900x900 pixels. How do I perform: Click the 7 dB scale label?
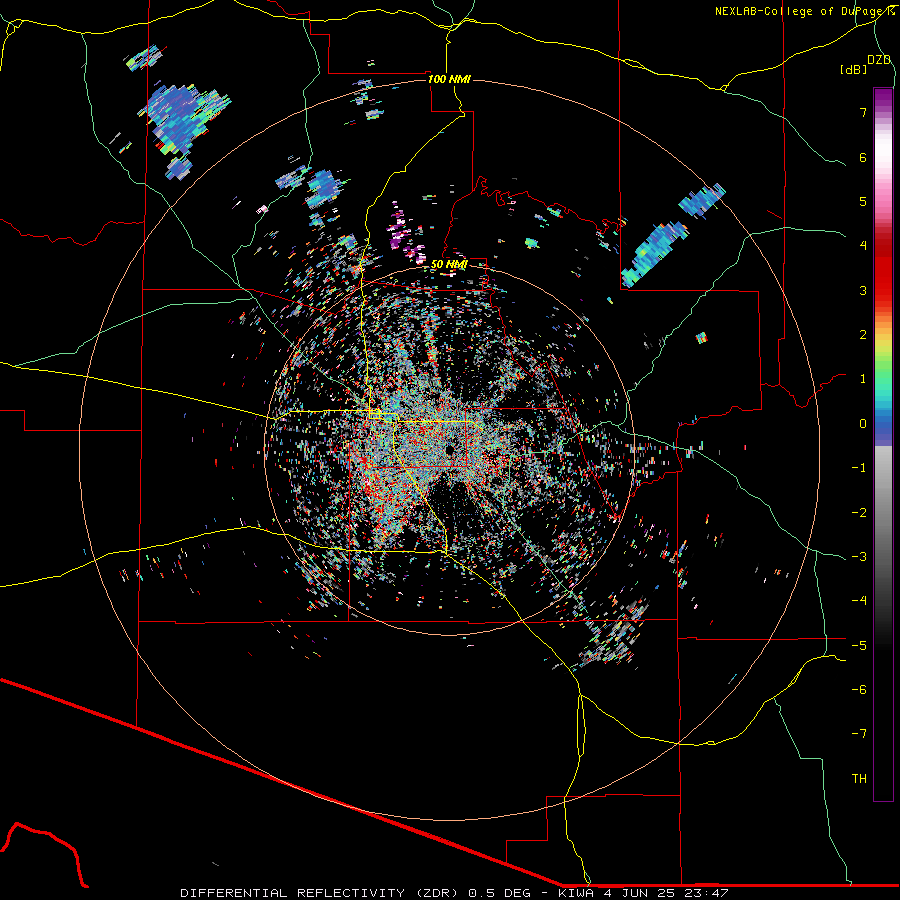tap(863, 112)
